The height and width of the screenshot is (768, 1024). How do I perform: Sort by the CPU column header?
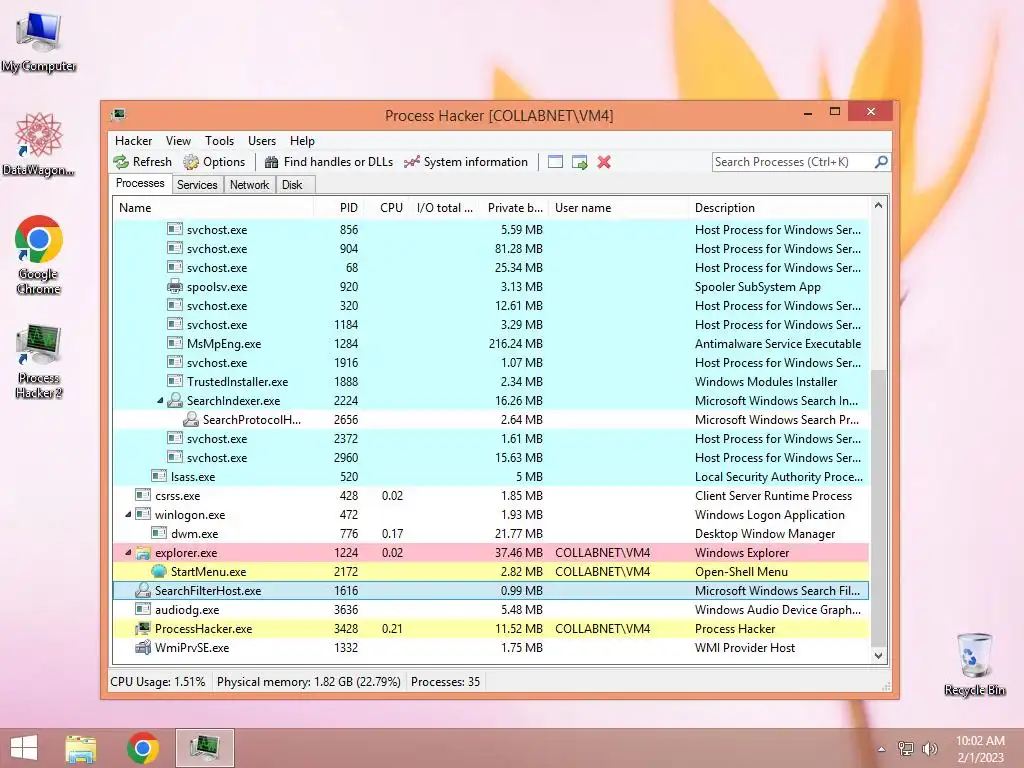click(387, 208)
